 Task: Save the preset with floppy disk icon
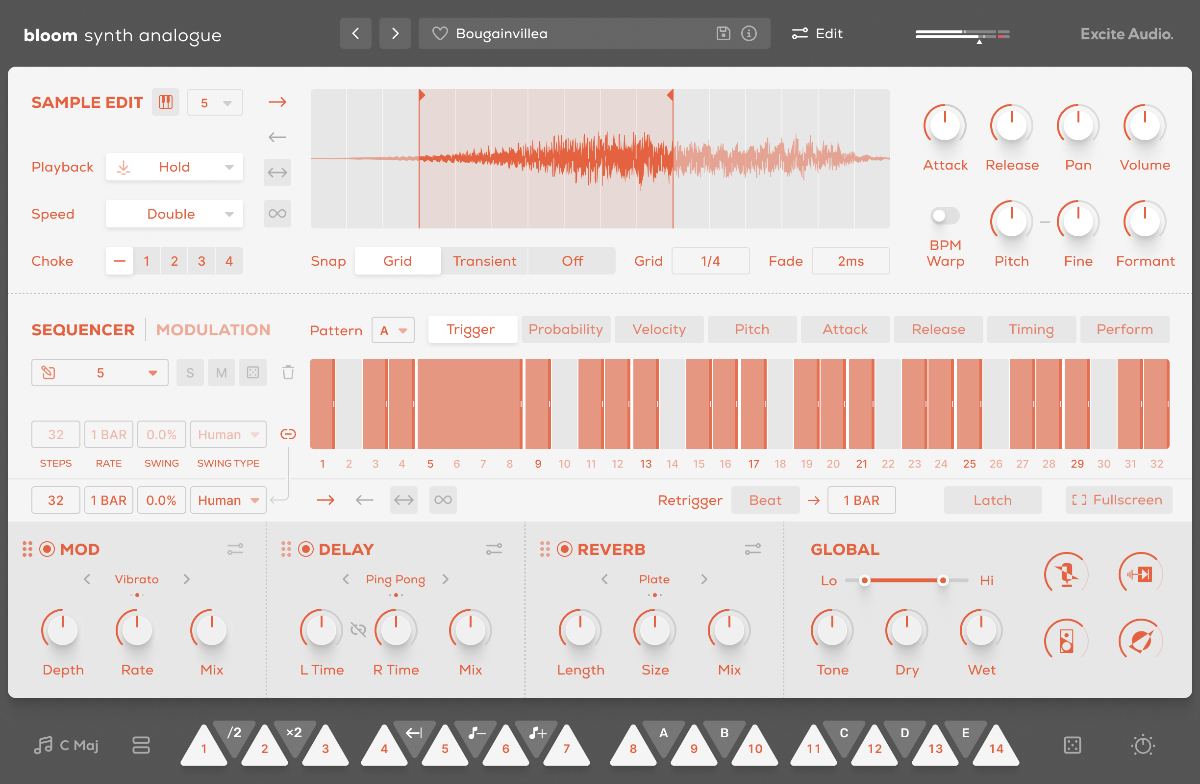724,33
